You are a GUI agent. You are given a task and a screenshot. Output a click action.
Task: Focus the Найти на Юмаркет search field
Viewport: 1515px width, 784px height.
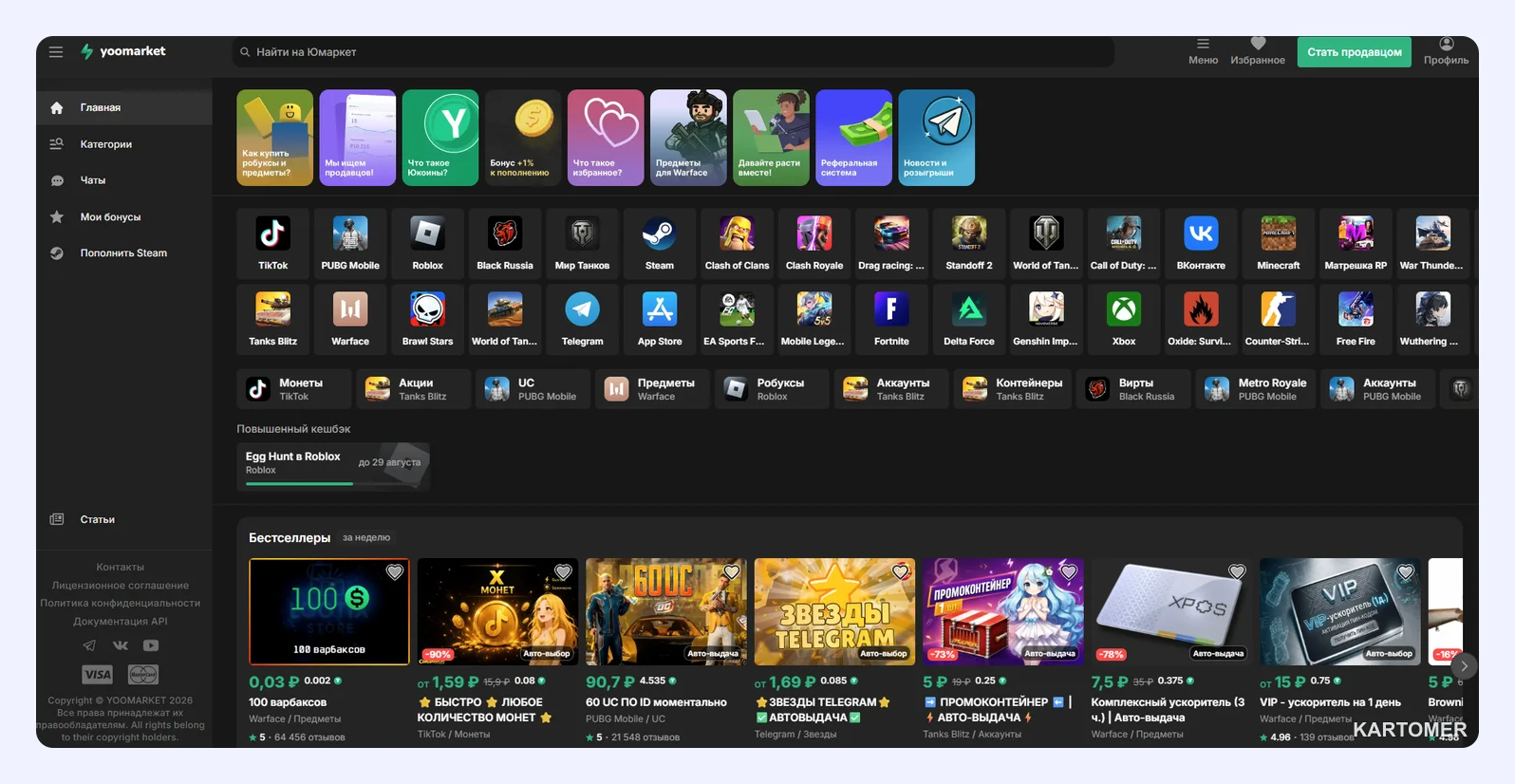coord(673,52)
